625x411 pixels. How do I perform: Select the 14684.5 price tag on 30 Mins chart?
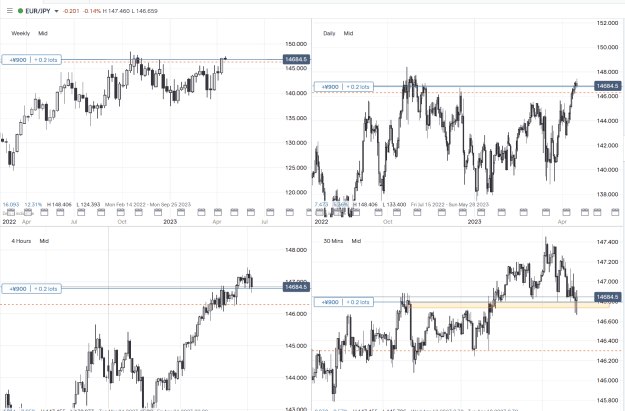(x=607, y=297)
